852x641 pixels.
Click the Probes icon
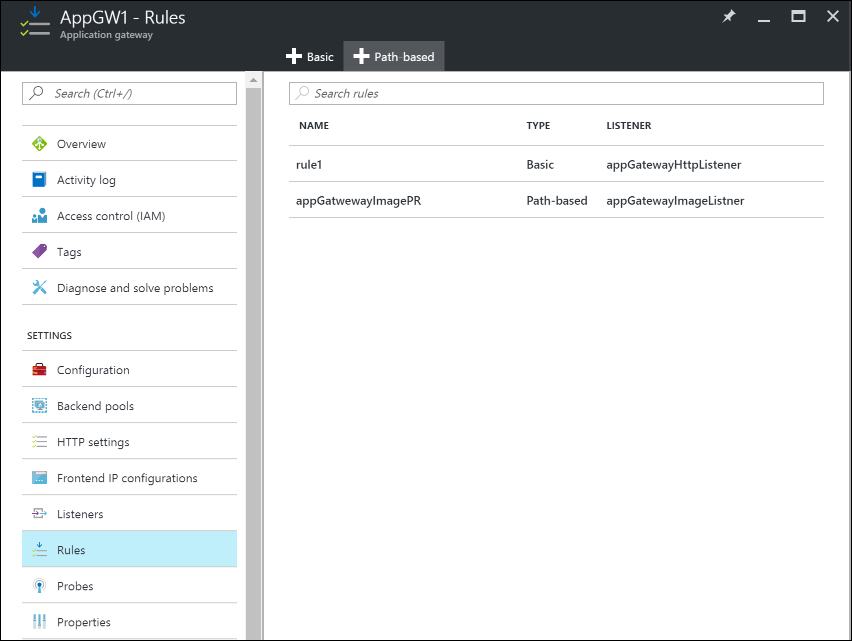tap(40, 586)
